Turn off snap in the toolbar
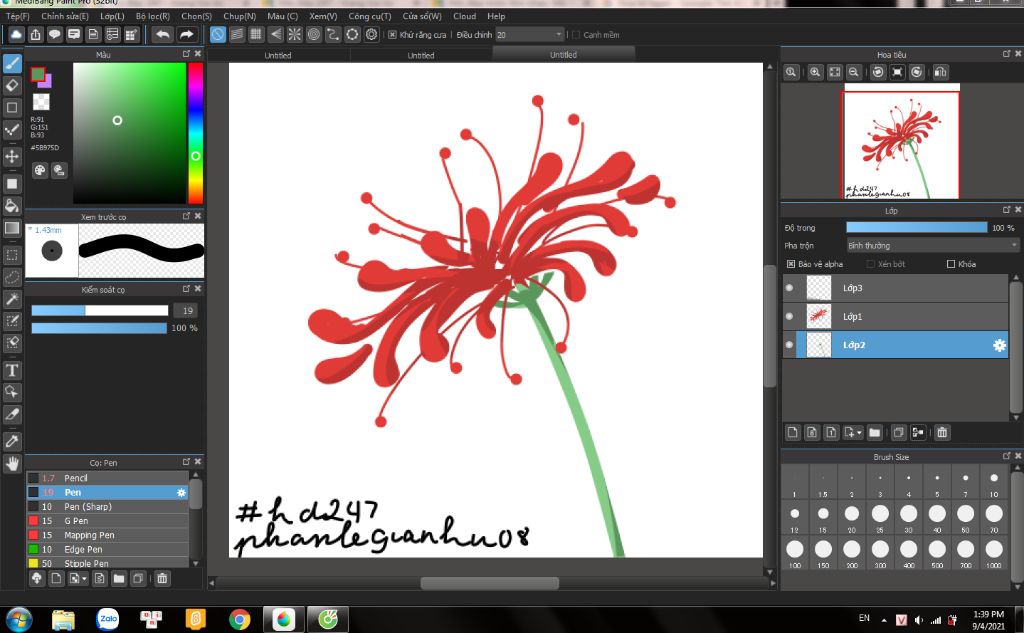This screenshot has width=1024, height=633. (217, 35)
